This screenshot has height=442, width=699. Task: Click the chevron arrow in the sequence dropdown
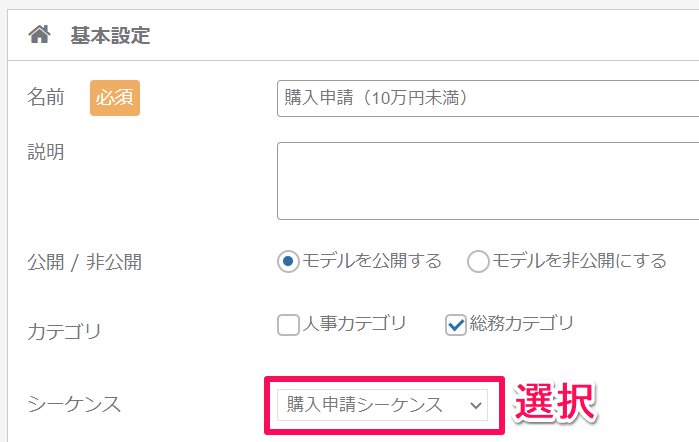pos(476,405)
